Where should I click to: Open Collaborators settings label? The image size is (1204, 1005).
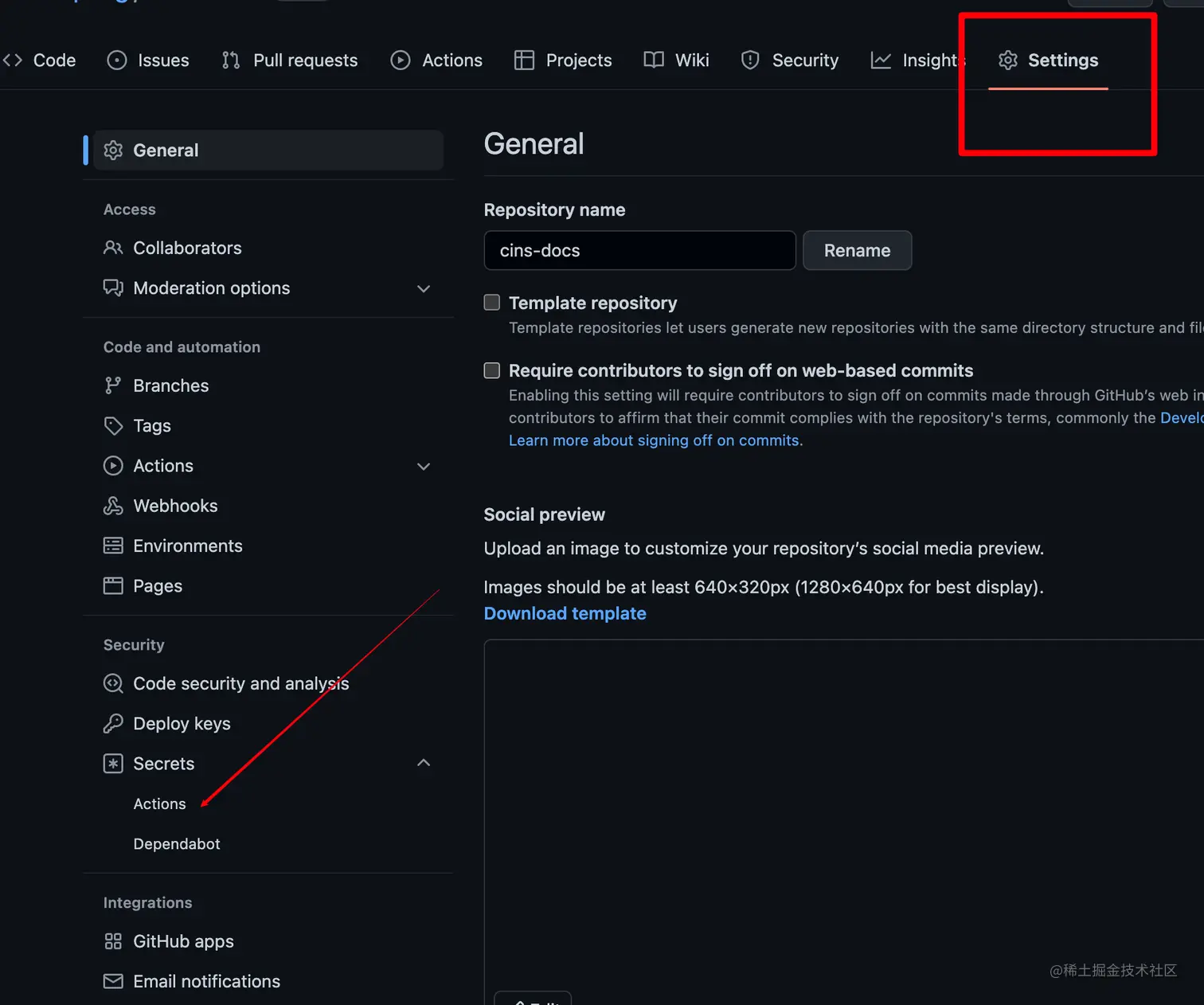coord(187,248)
